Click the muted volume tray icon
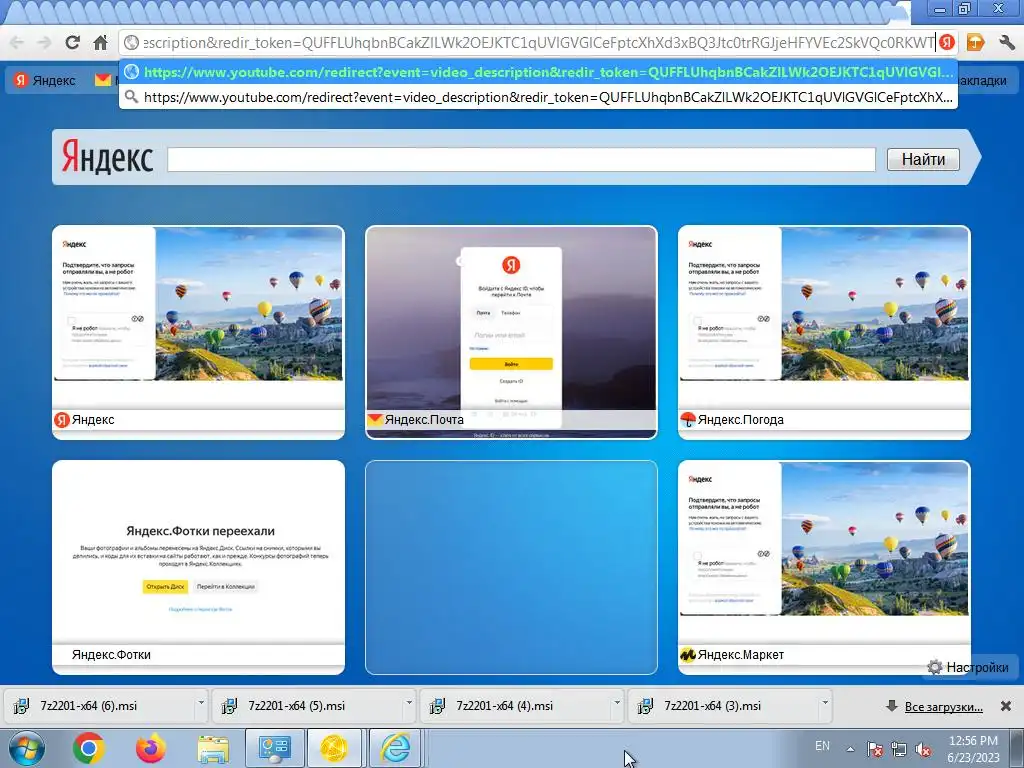The height and width of the screenshot is (768, 1024). pyautogui.click(x=923, y=749)
